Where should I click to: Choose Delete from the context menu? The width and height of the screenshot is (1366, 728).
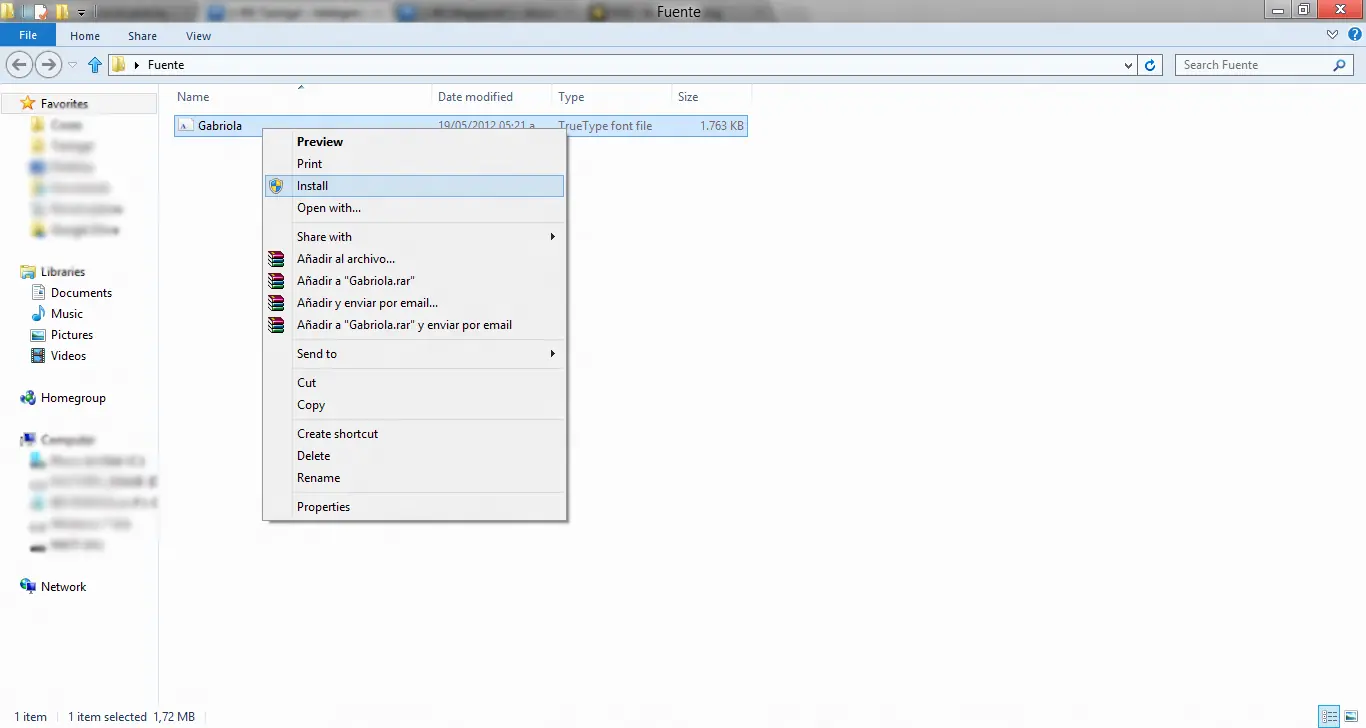(415, 456)
